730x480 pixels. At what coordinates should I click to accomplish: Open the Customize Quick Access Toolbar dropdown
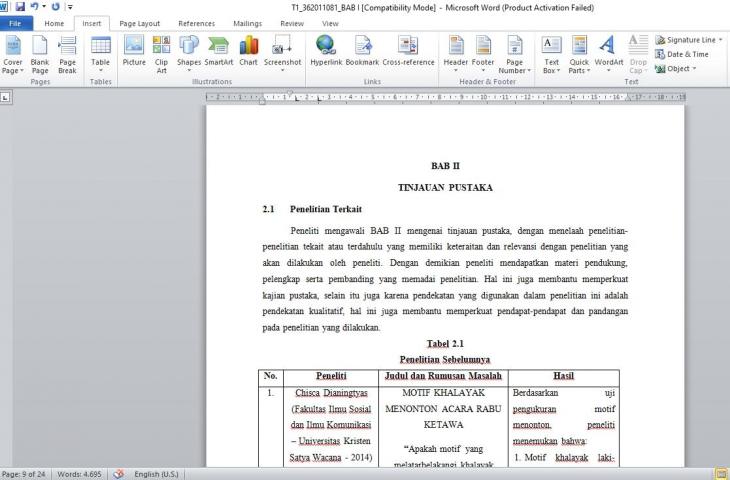pyautogui.click(x=70, y=7)
